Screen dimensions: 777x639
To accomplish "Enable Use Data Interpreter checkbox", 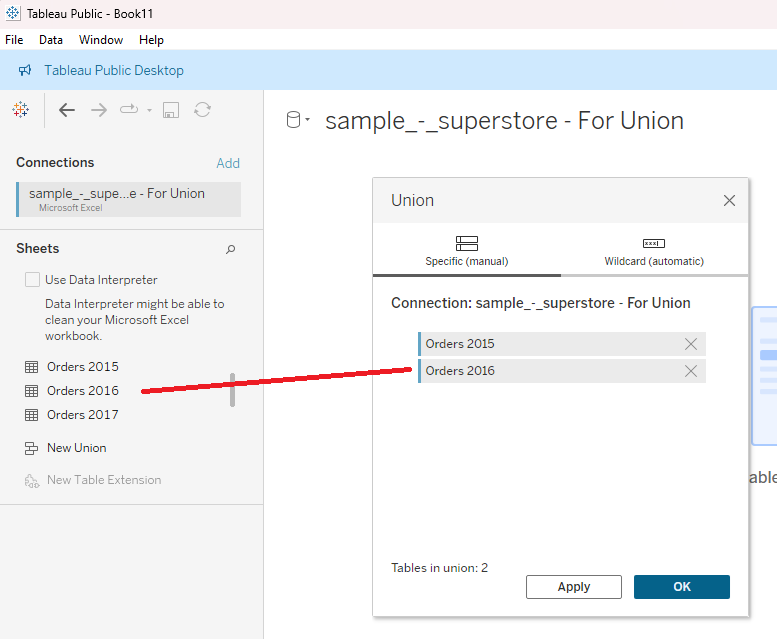I will tap(33, 280).
